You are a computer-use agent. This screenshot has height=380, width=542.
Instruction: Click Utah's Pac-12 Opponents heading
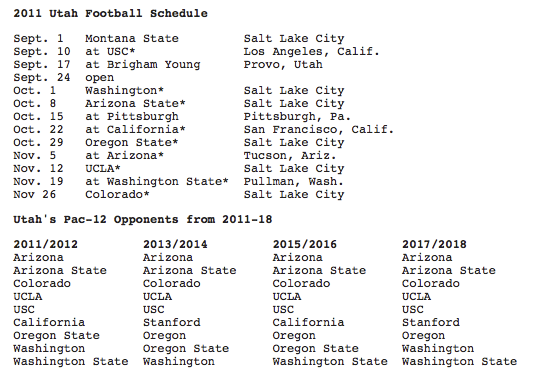point(142,220)
